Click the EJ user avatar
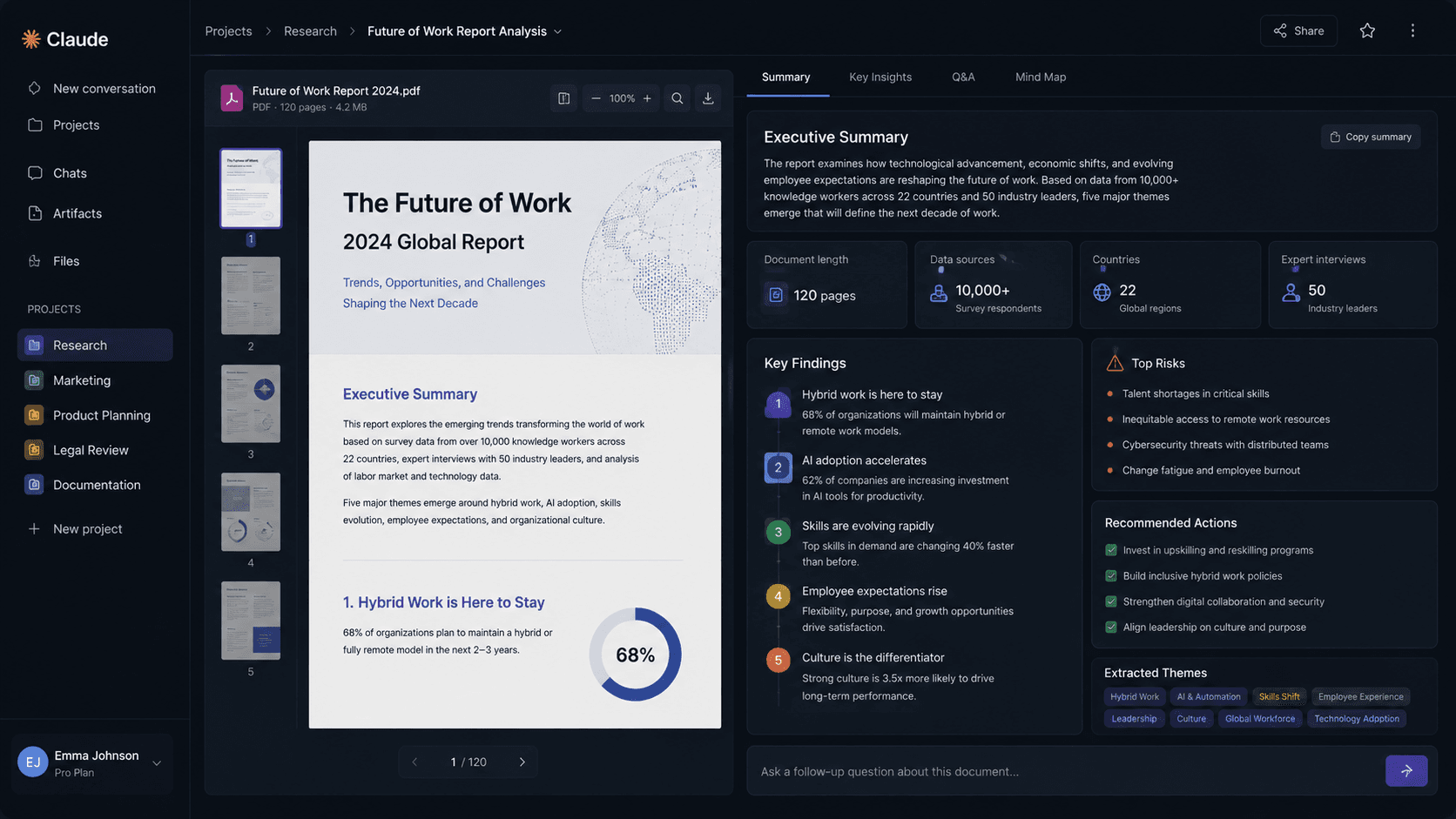This screenshot has width=1456, height=819. click(x=33, y=762)
